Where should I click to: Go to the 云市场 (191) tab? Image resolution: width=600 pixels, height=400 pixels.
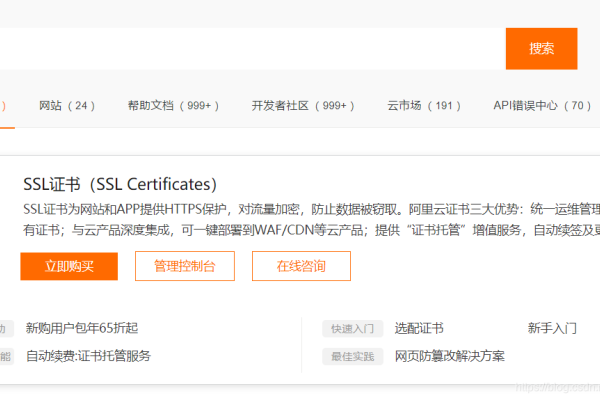point(424,105)
